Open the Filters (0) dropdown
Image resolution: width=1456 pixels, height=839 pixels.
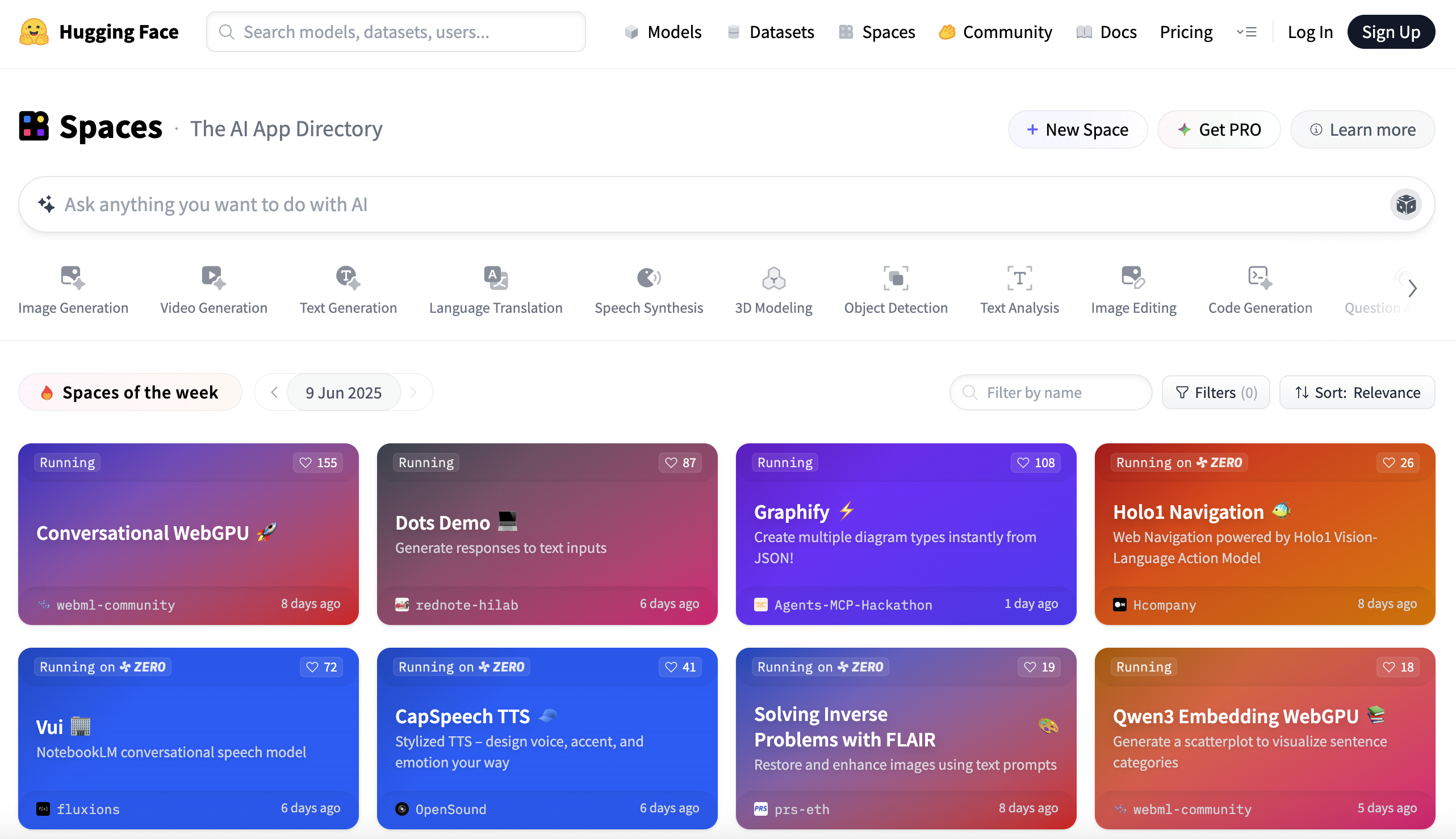click(1216, 392)
